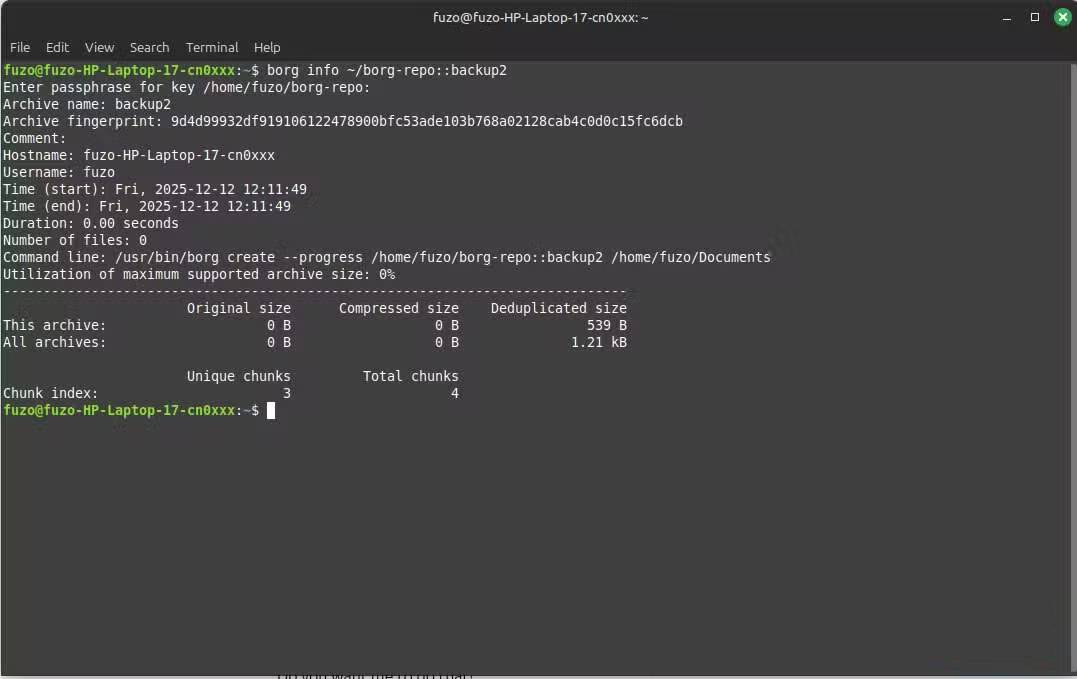Click the 'Total chunks' header

point(411,376)
